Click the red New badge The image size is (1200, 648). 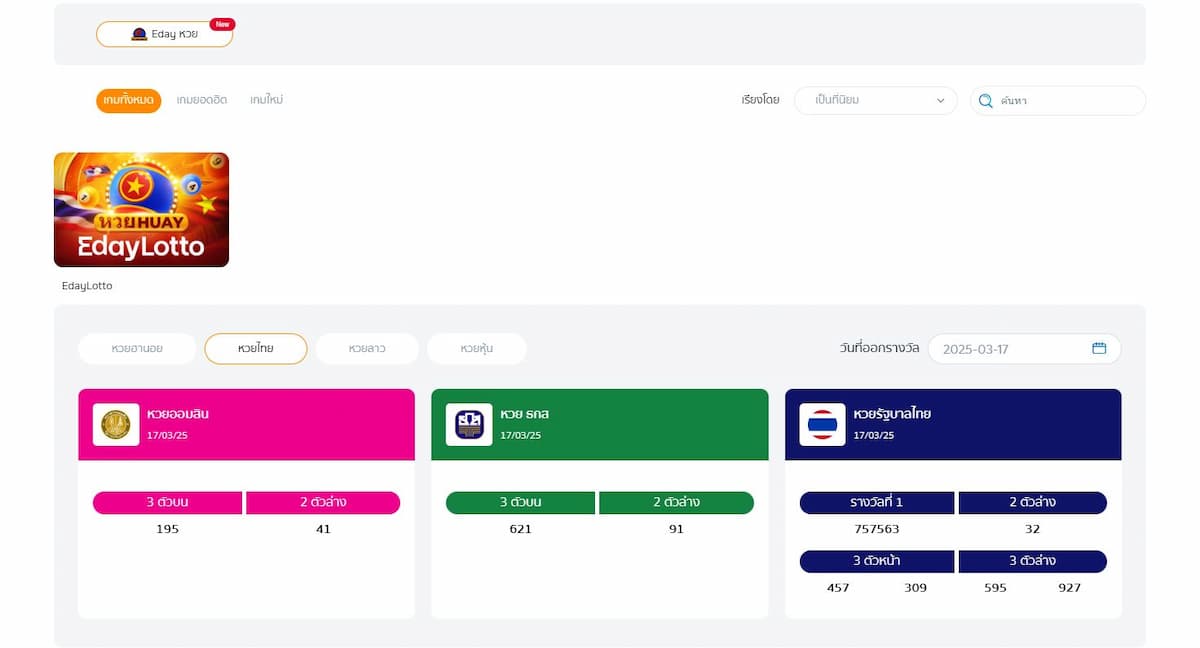point(222,23)
